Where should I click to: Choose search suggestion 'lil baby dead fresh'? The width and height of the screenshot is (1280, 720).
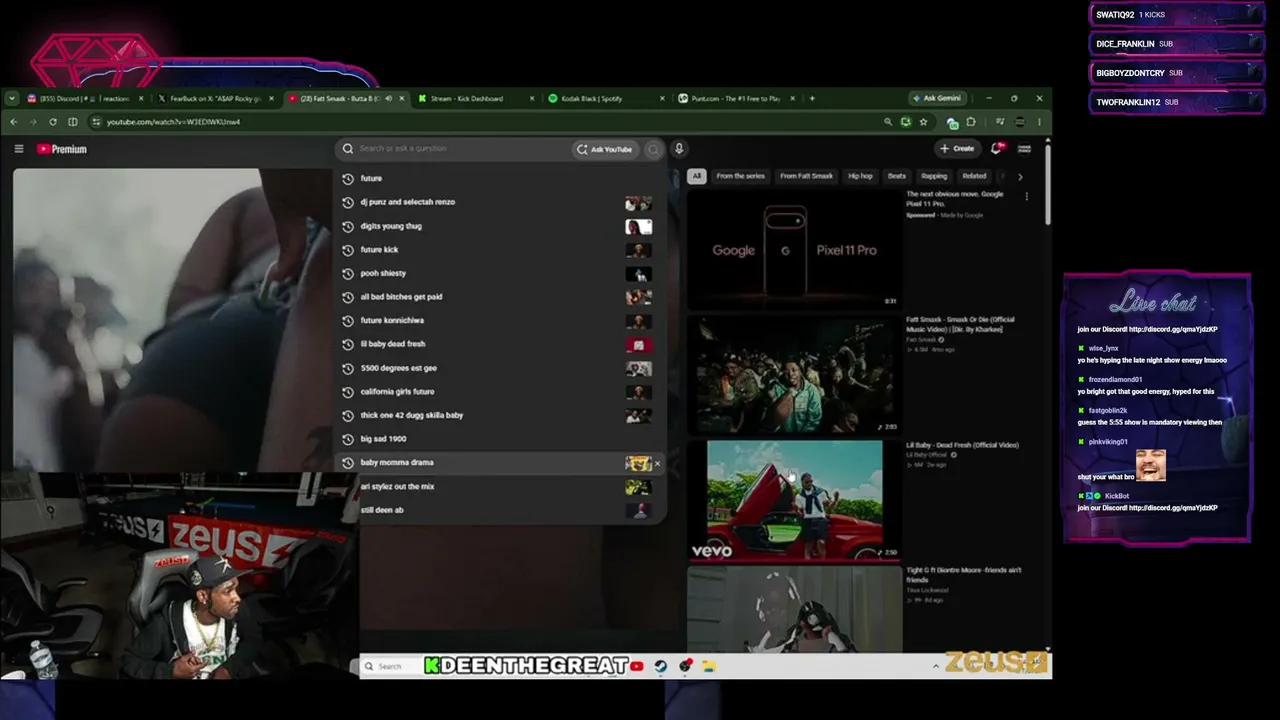point(500,344)
